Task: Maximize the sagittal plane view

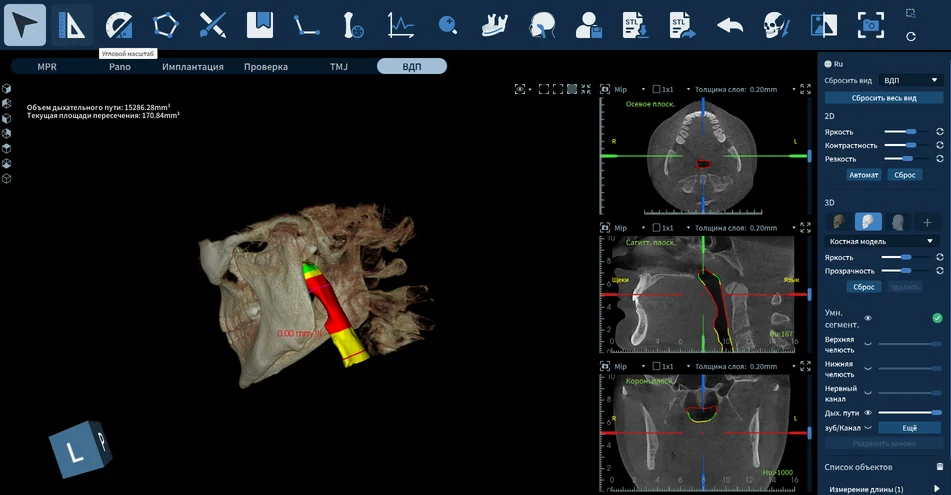Action: point(805,227)
